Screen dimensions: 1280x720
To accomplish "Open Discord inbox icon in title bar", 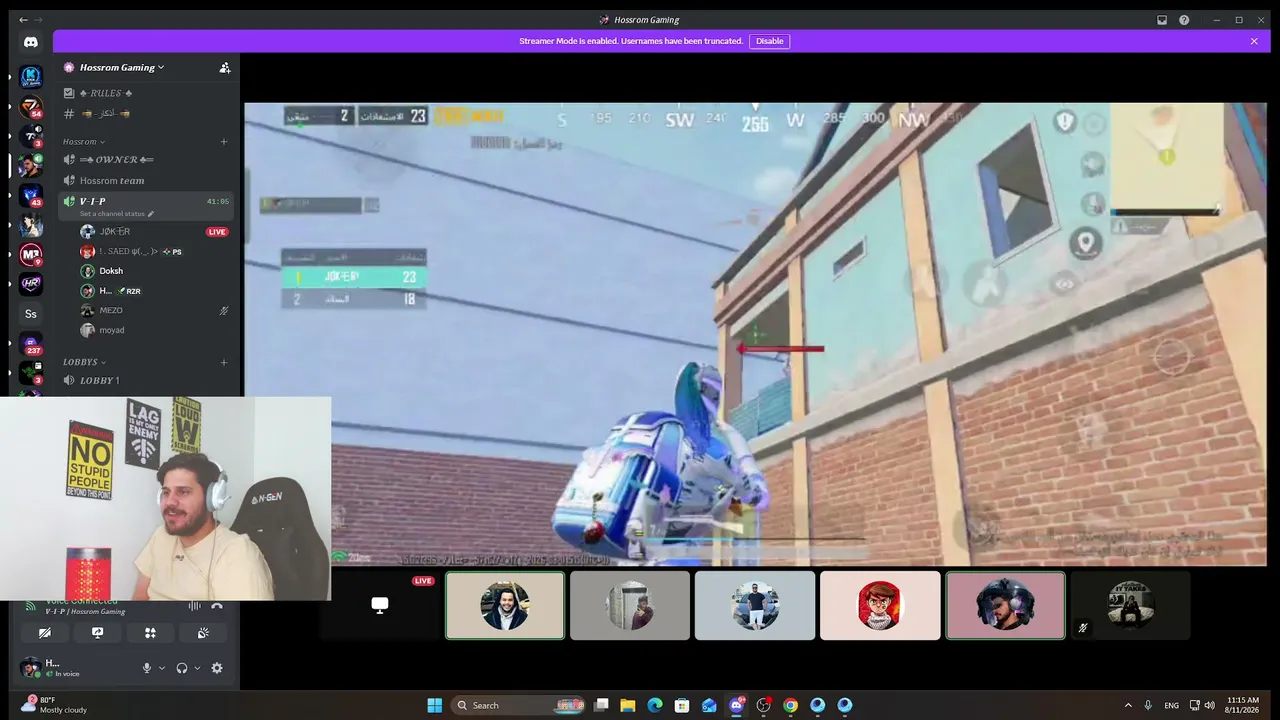I will tap(1162, 20).
